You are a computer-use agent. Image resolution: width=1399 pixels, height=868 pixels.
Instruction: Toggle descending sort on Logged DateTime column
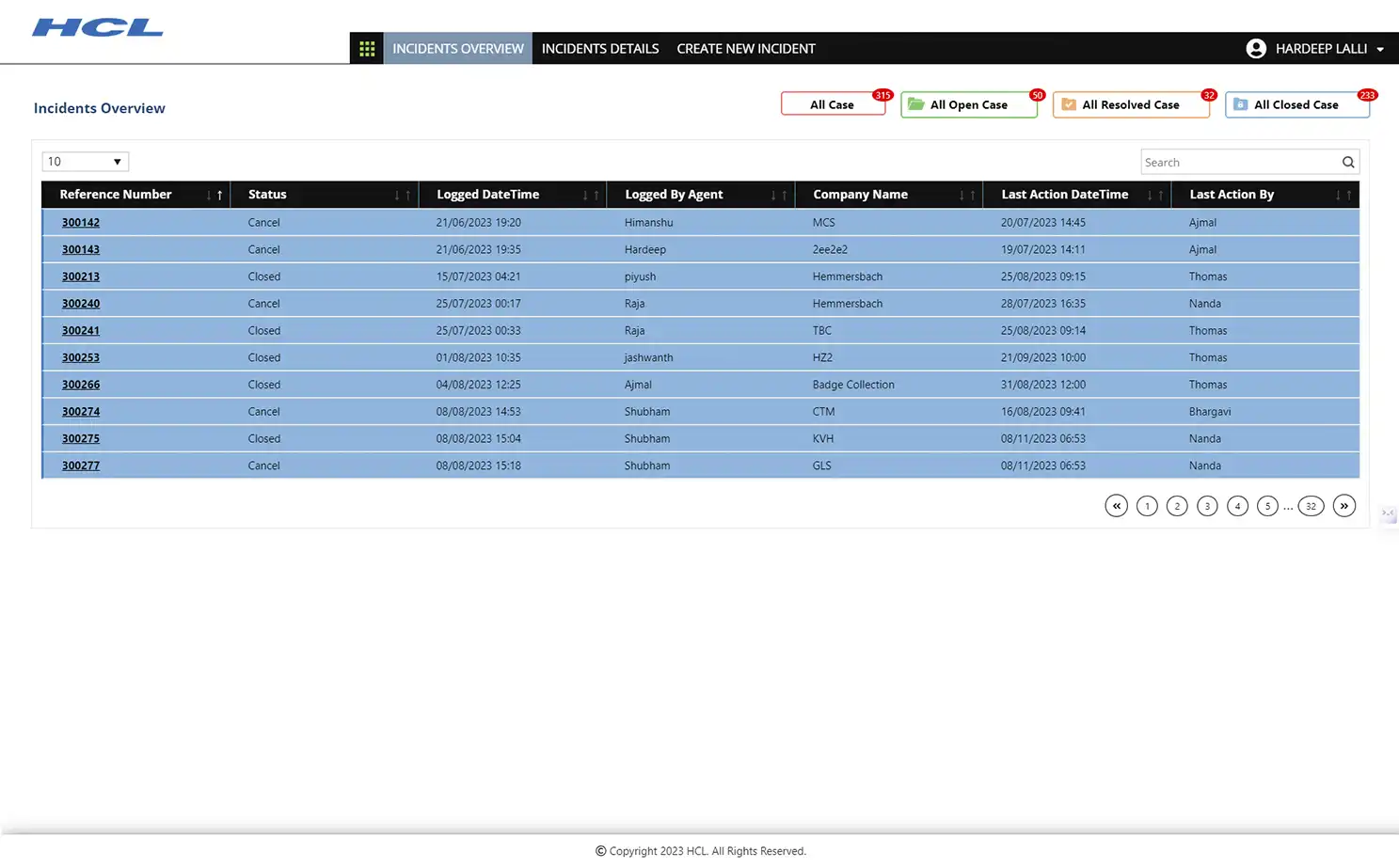click(587, 195)
